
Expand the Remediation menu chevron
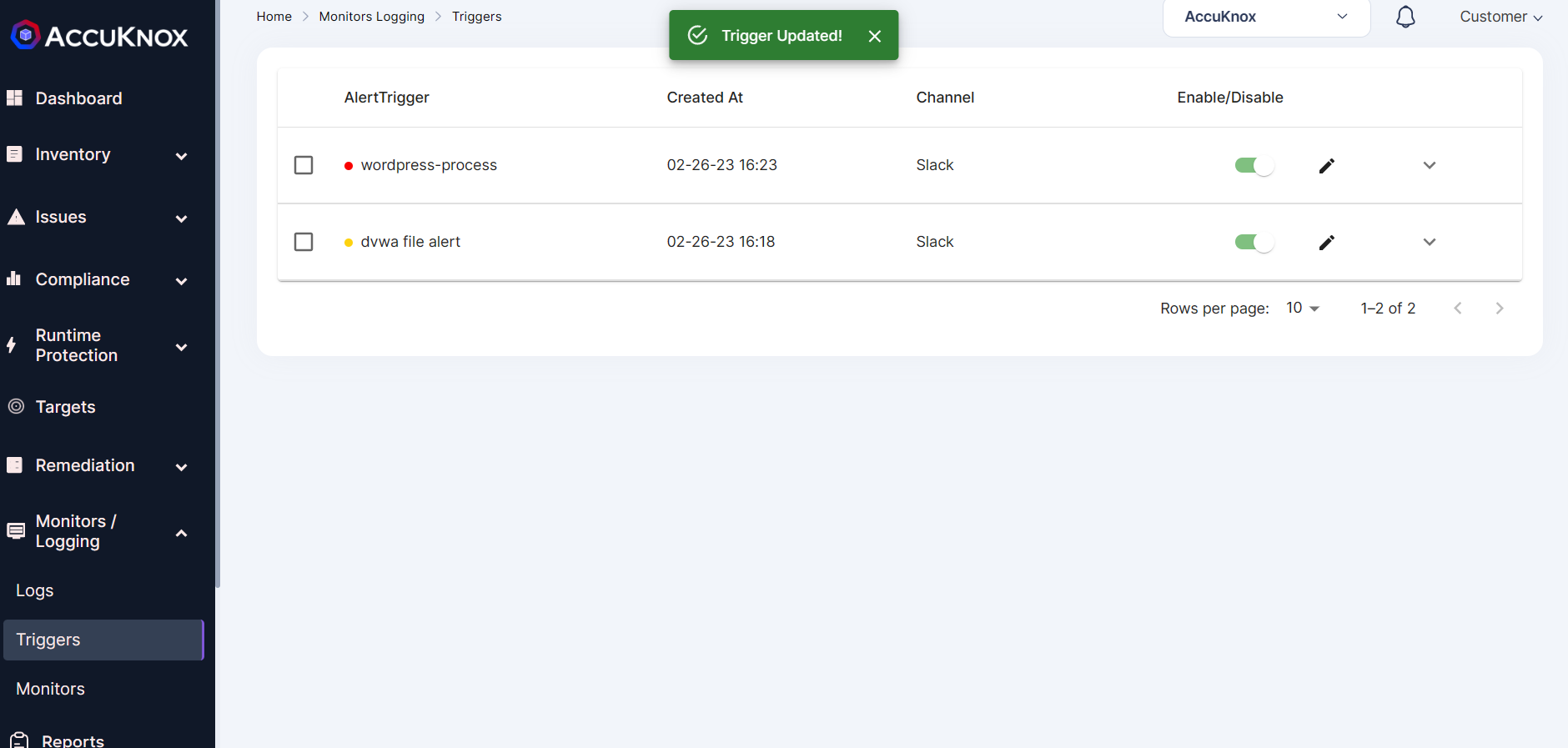coord(181,467)
